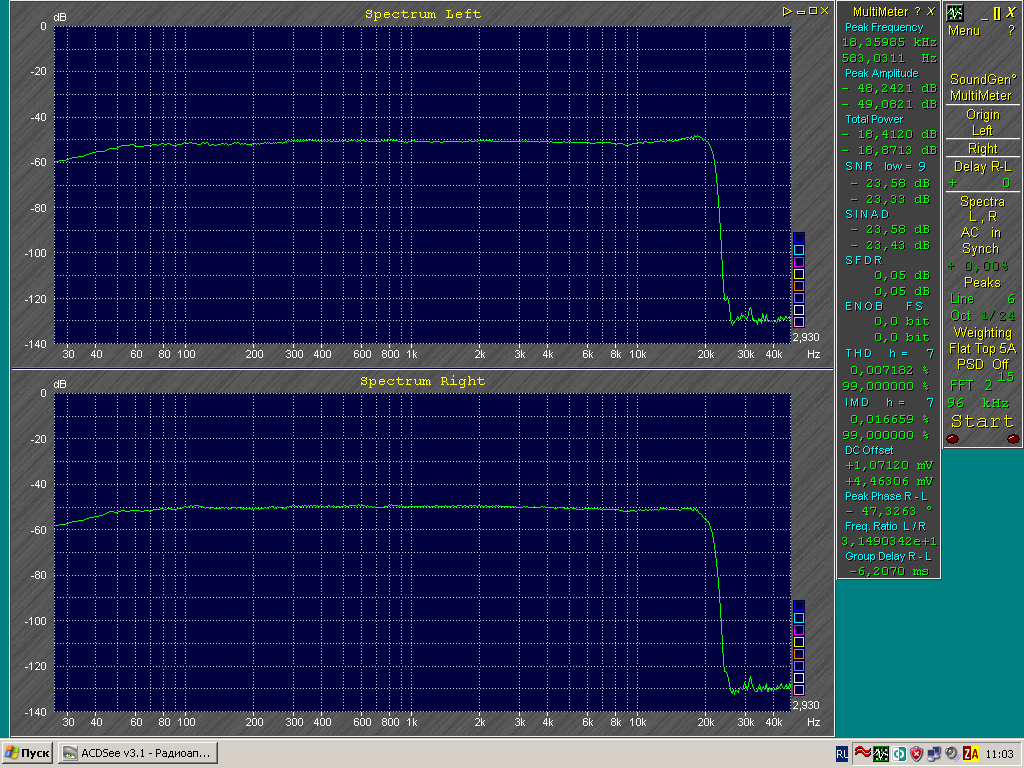1024x768 pixels.
Task: Toggle the PSD Off setting
Action: pos(981,364)
